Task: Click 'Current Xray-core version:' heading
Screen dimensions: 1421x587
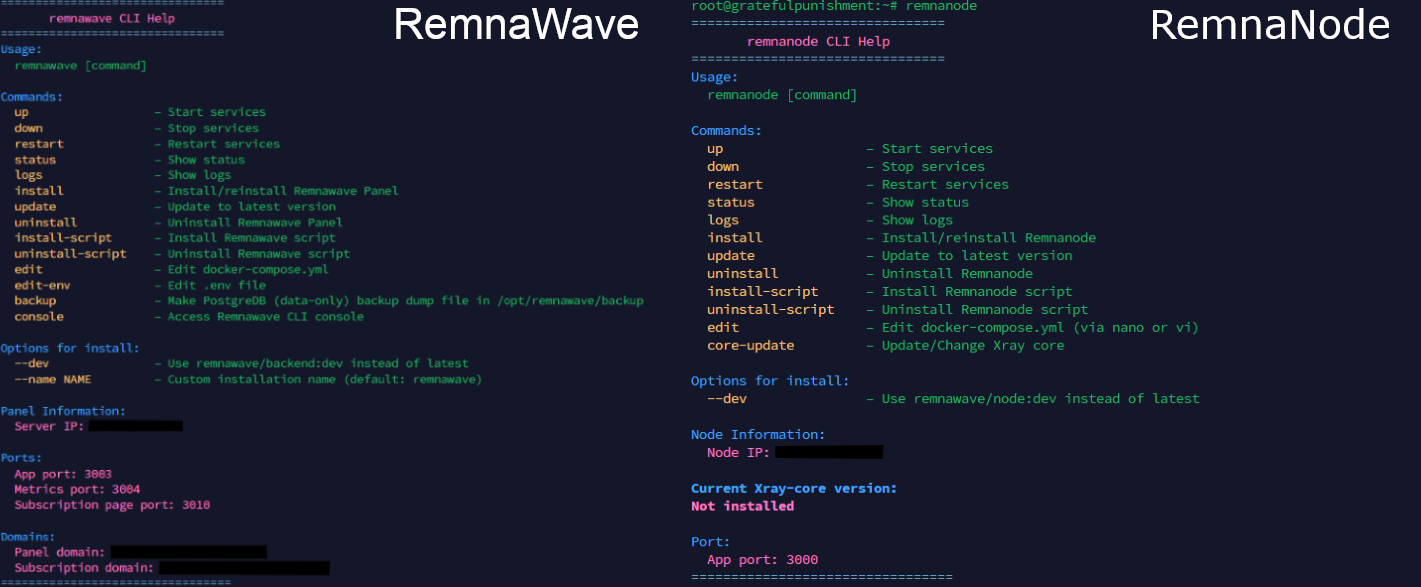Action: (794, 489)
